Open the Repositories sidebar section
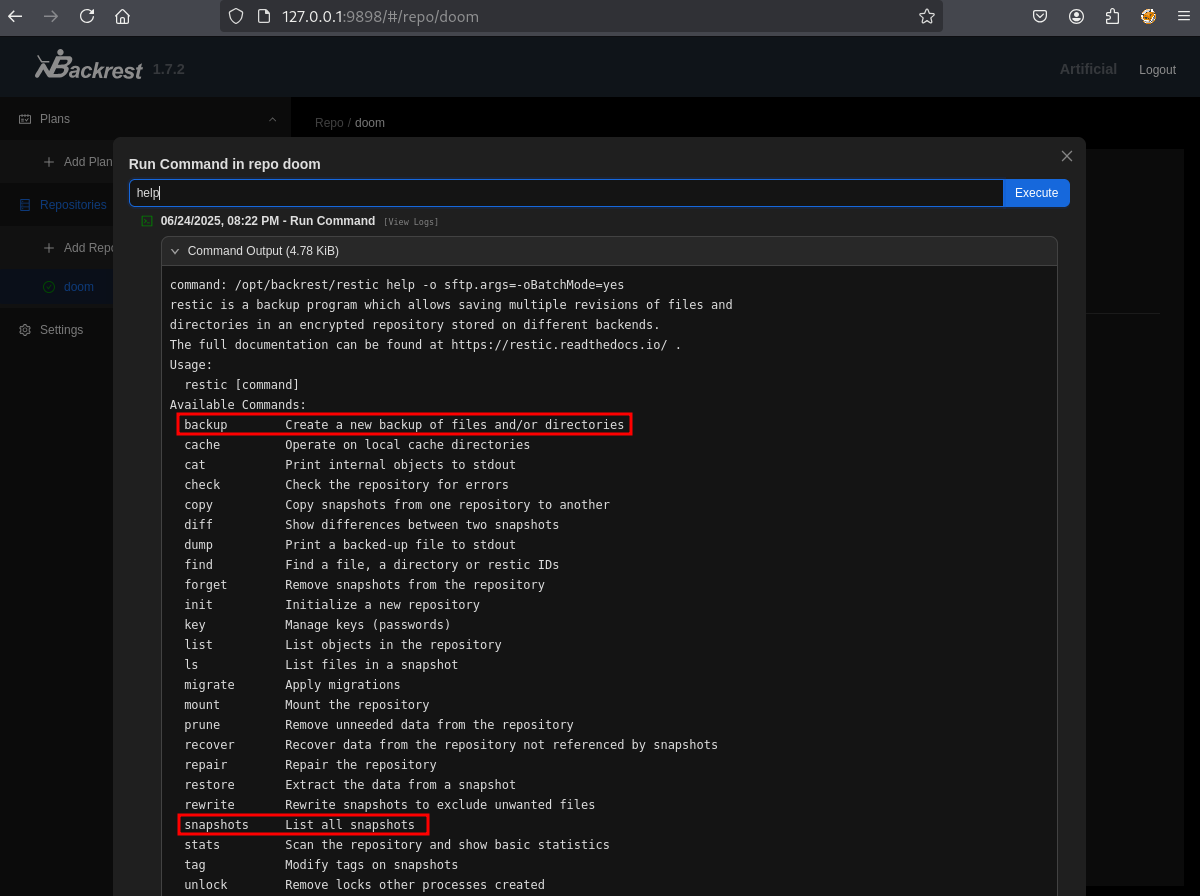The height and width of the screenshot is (896, 1200). click(x=72, y=205)
